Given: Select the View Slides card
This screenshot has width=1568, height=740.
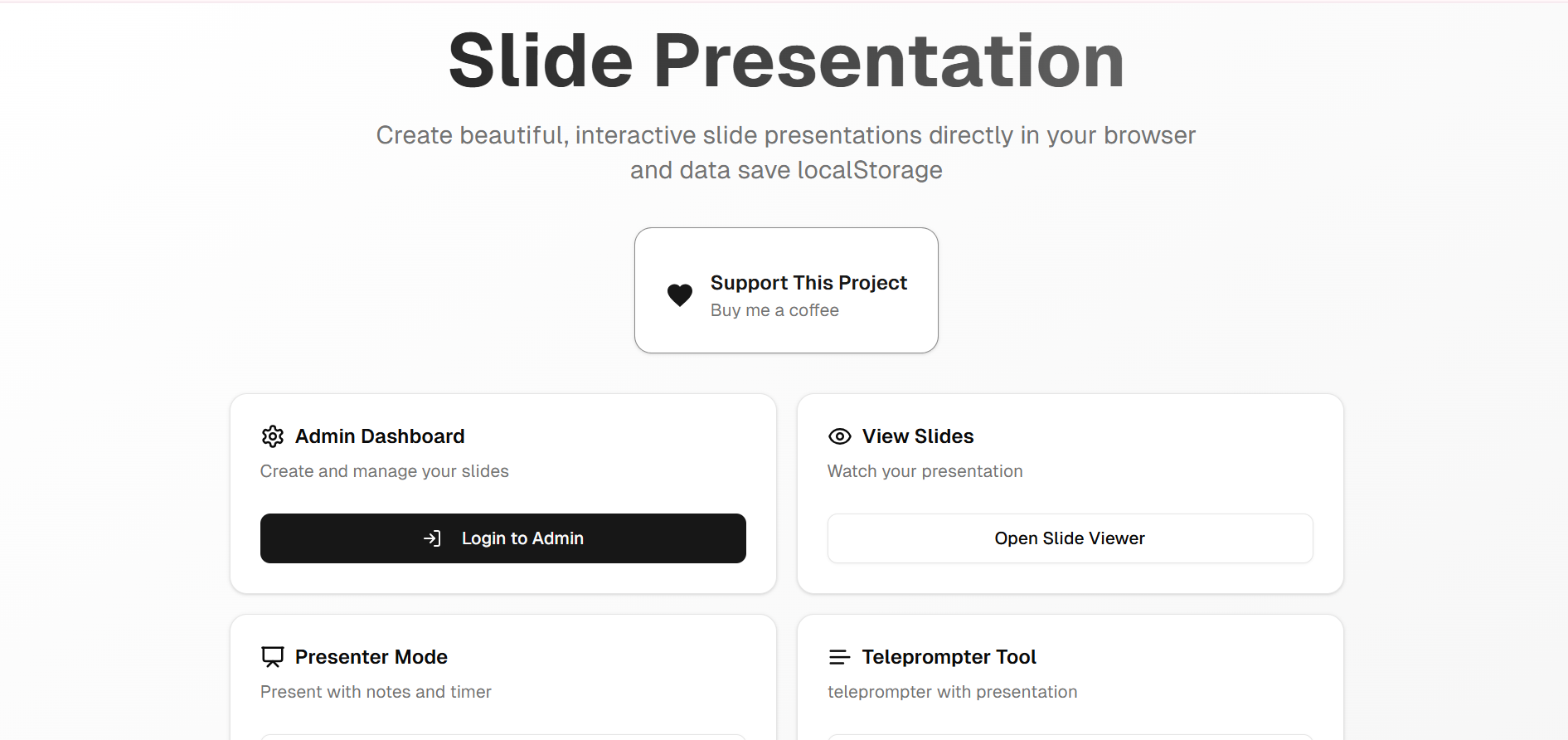Looking at the screenshot, I should [1070, 494].
